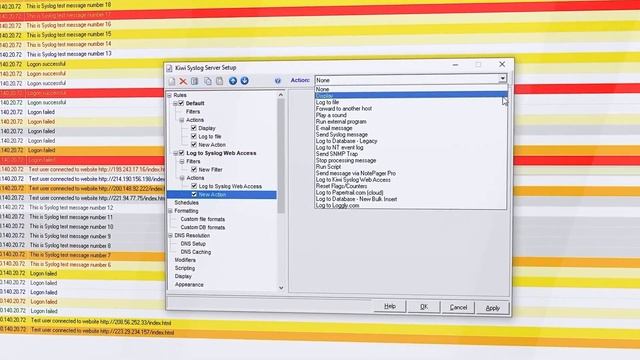The width and height of the screenshot is (640, 360).
Task: Choose Run Script action
Action: 411,167
